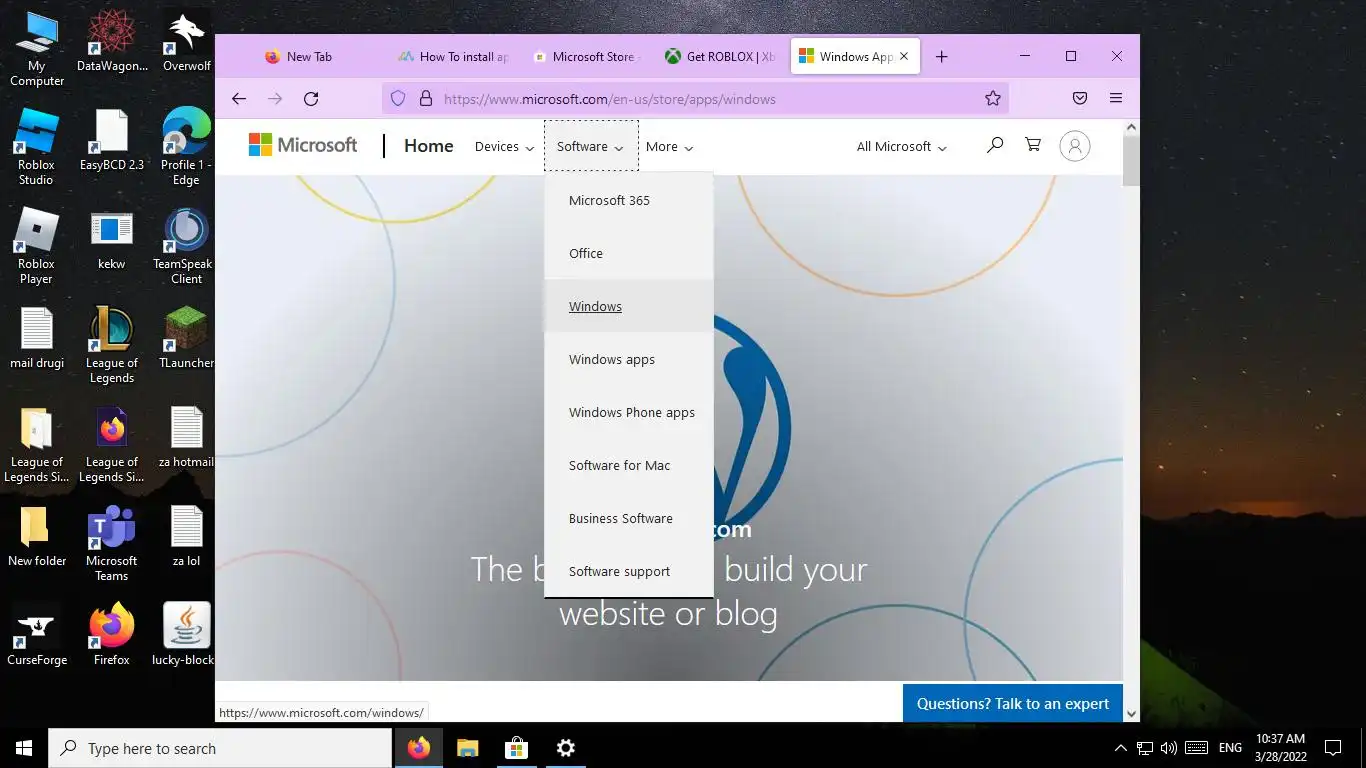1366x768 pixels.
Task: Open the Pocket save icon
Action: click(1080, 98)
